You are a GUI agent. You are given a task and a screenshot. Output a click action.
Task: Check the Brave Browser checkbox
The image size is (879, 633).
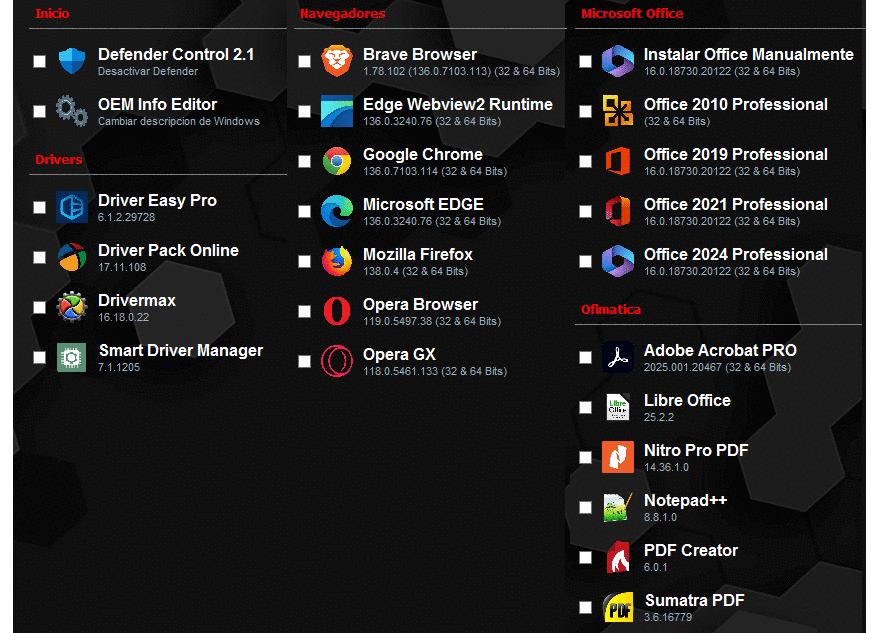point(304,61)
